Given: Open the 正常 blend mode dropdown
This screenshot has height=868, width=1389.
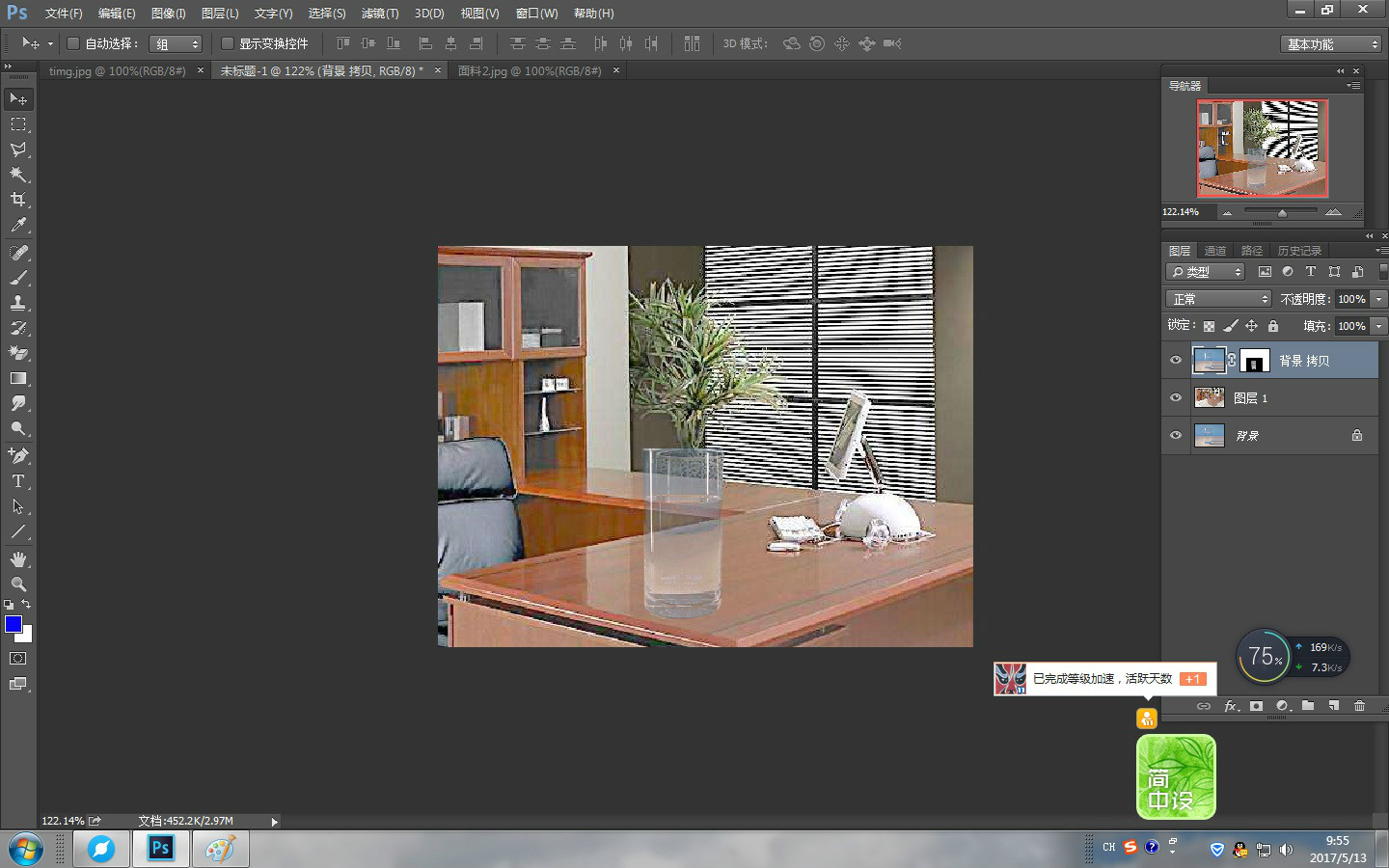Looking at the screenshot, I should click(x=1219, y=299).
